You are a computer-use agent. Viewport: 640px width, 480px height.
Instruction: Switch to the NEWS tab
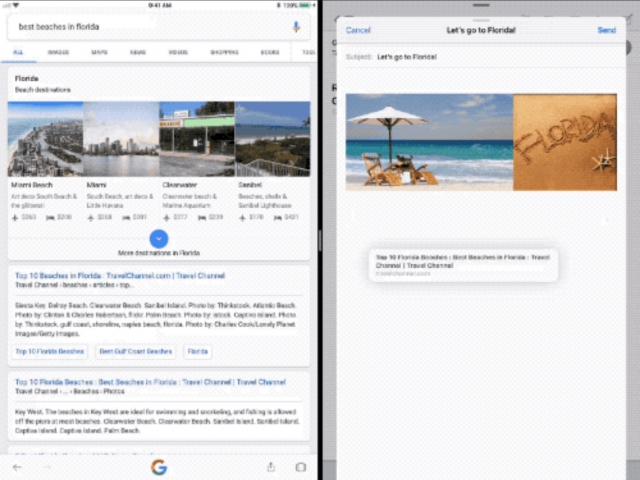138,52
